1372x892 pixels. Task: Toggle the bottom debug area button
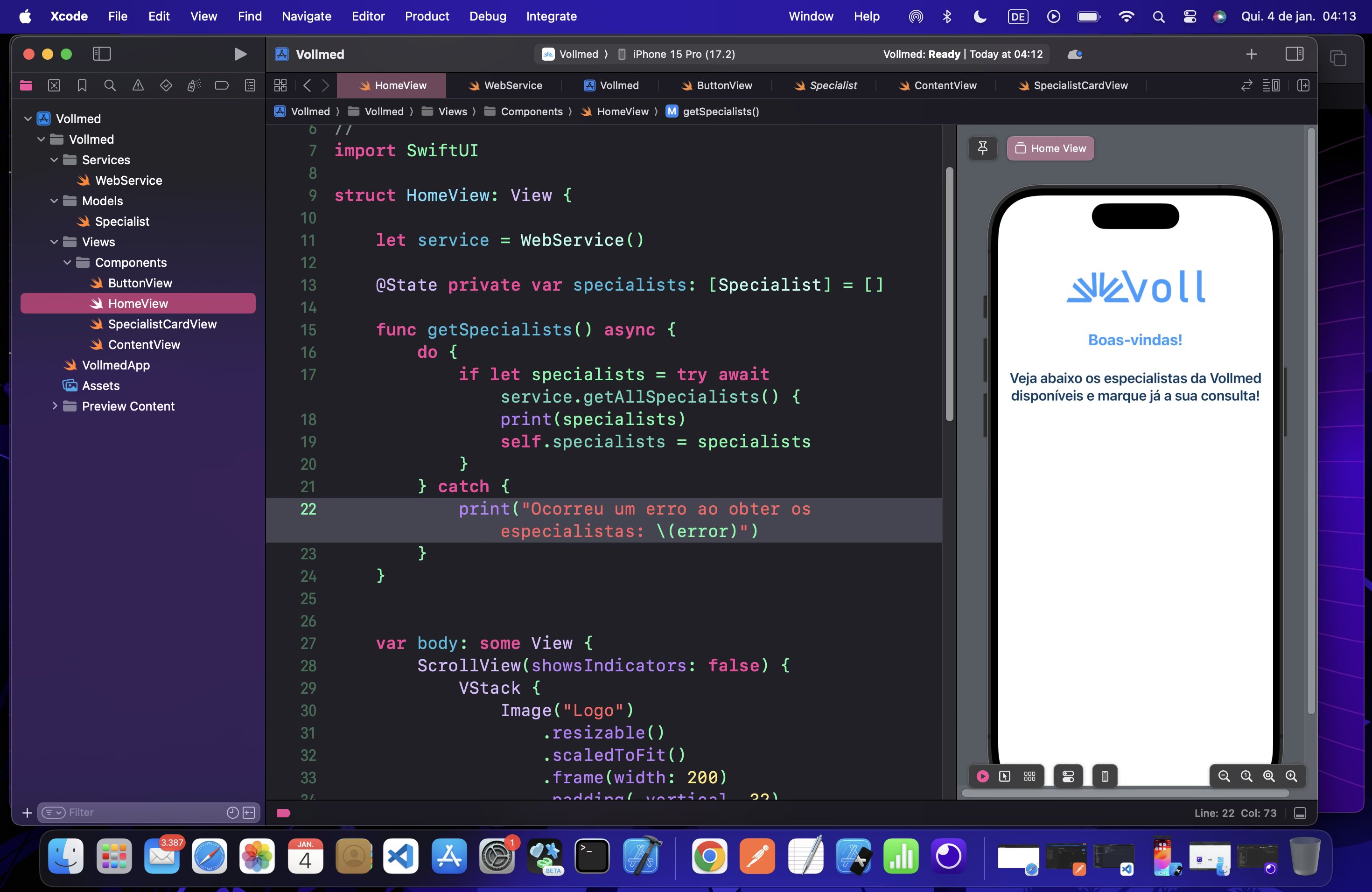(1300, 813)
